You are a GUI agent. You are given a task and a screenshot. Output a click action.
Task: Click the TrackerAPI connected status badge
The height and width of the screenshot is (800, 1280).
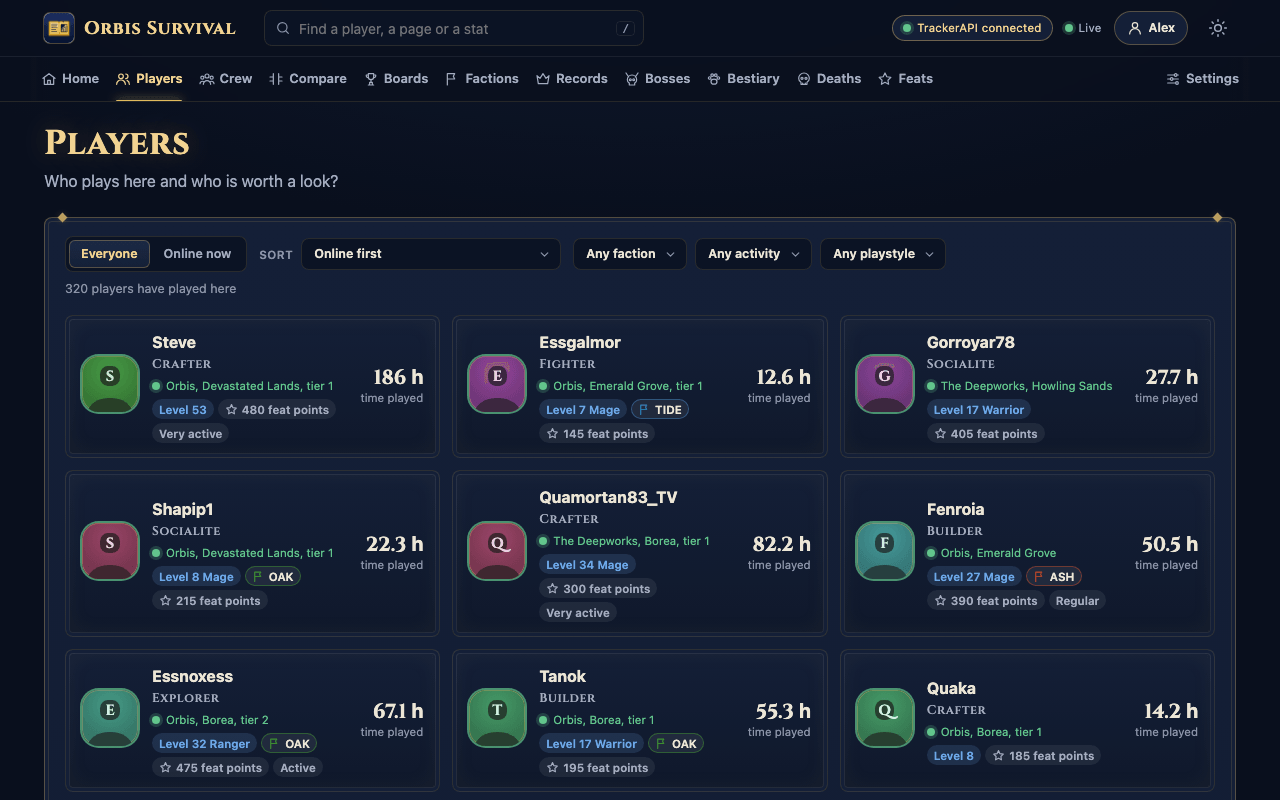[x=971, y=28]
